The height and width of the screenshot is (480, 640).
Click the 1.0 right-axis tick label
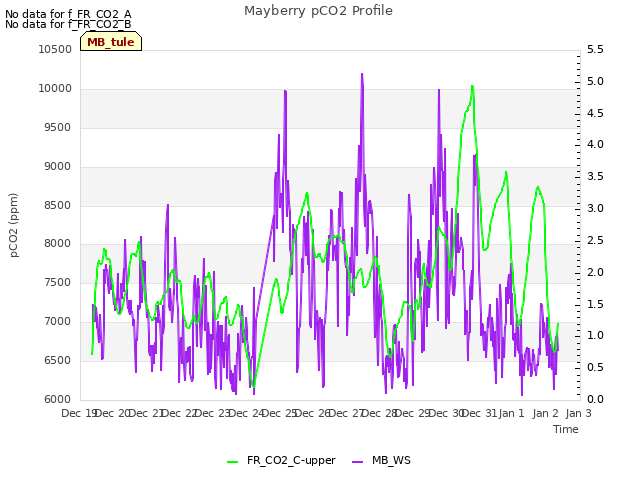(595, 336)
